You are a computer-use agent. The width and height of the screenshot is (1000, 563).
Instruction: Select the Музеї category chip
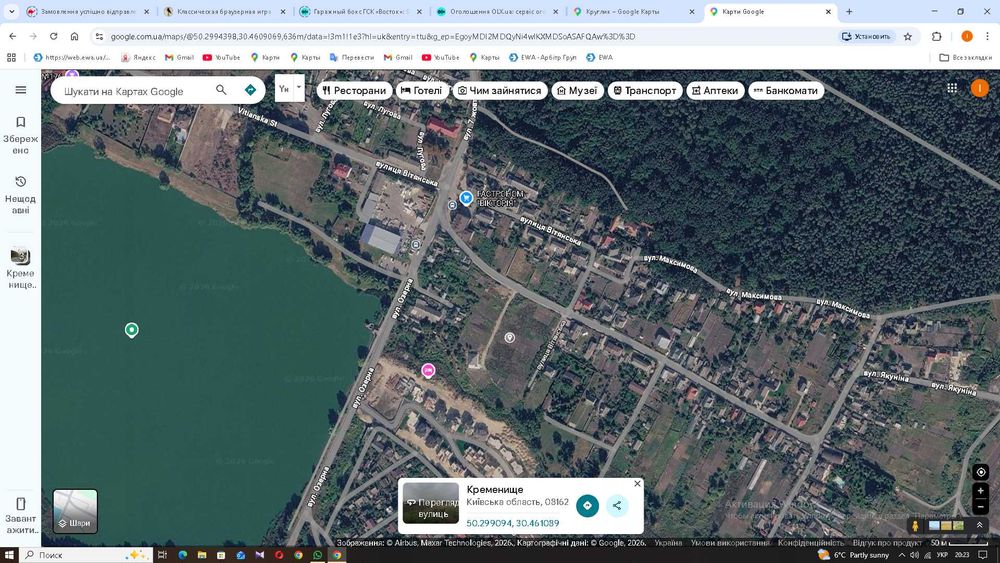coord(577,91)
